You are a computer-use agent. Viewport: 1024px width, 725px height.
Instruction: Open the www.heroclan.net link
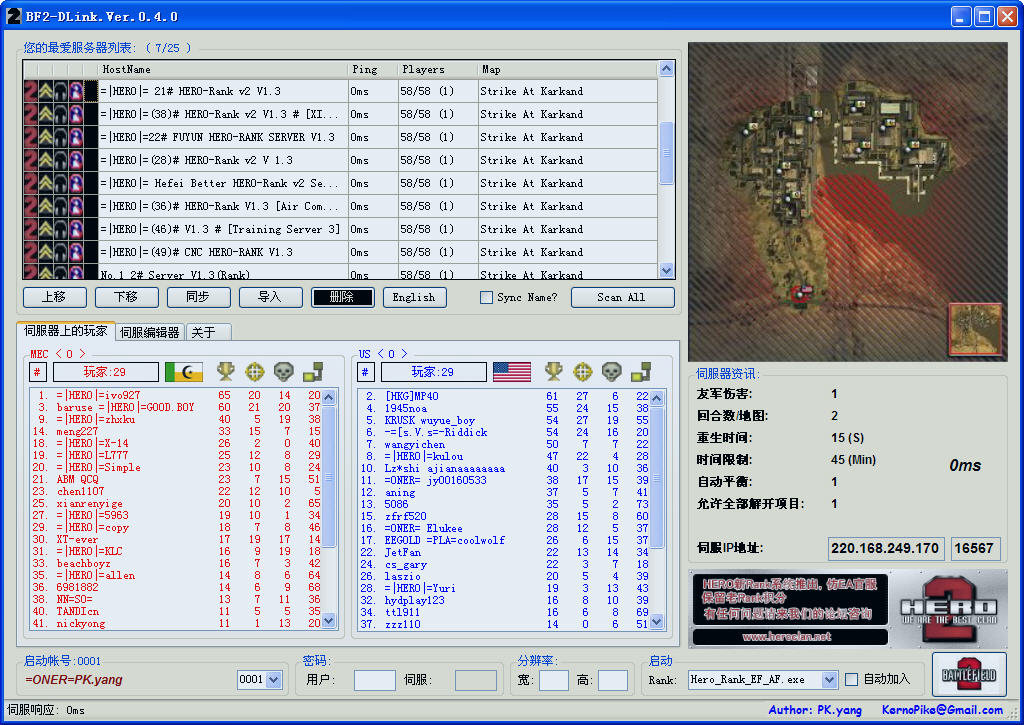pyautogui.click(x=787, y=637)
